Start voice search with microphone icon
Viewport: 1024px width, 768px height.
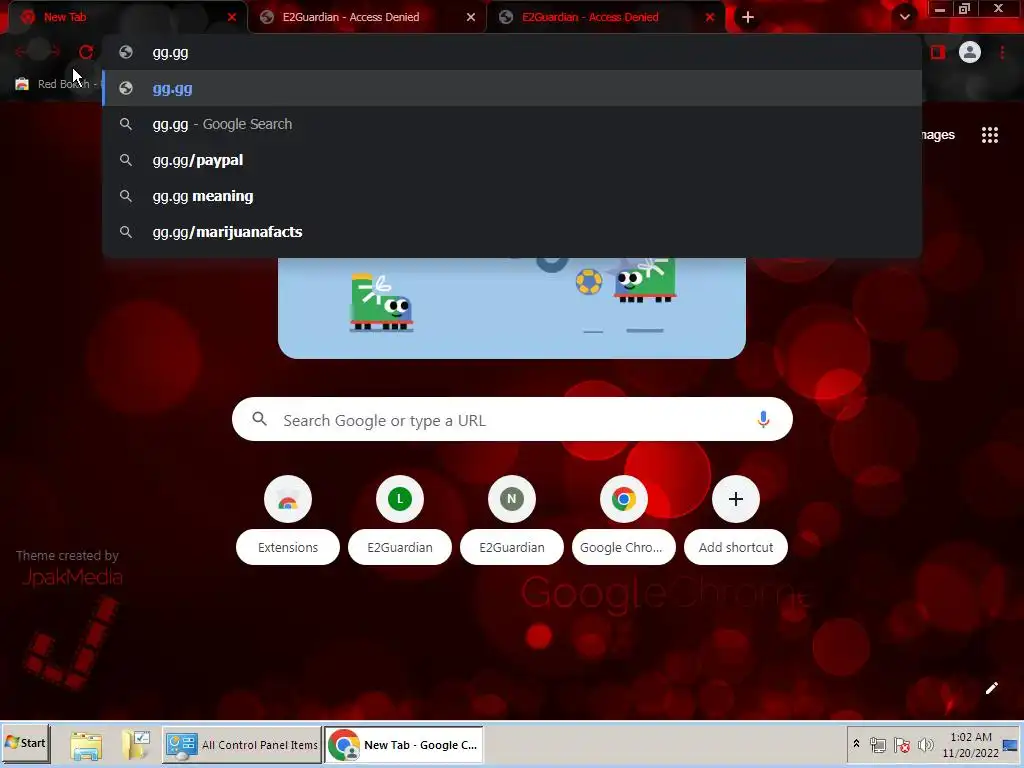[x=763, y=419]
